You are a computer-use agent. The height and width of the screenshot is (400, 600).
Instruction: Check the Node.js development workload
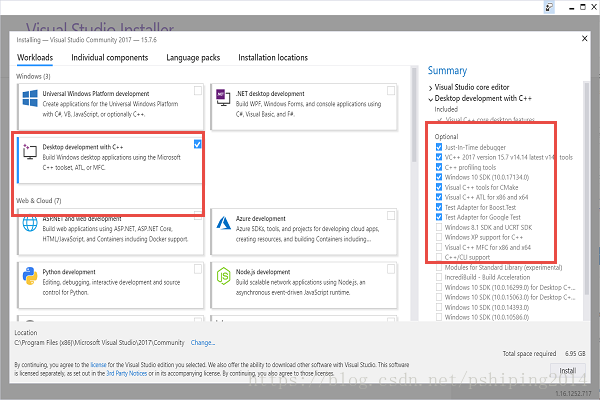391,269
